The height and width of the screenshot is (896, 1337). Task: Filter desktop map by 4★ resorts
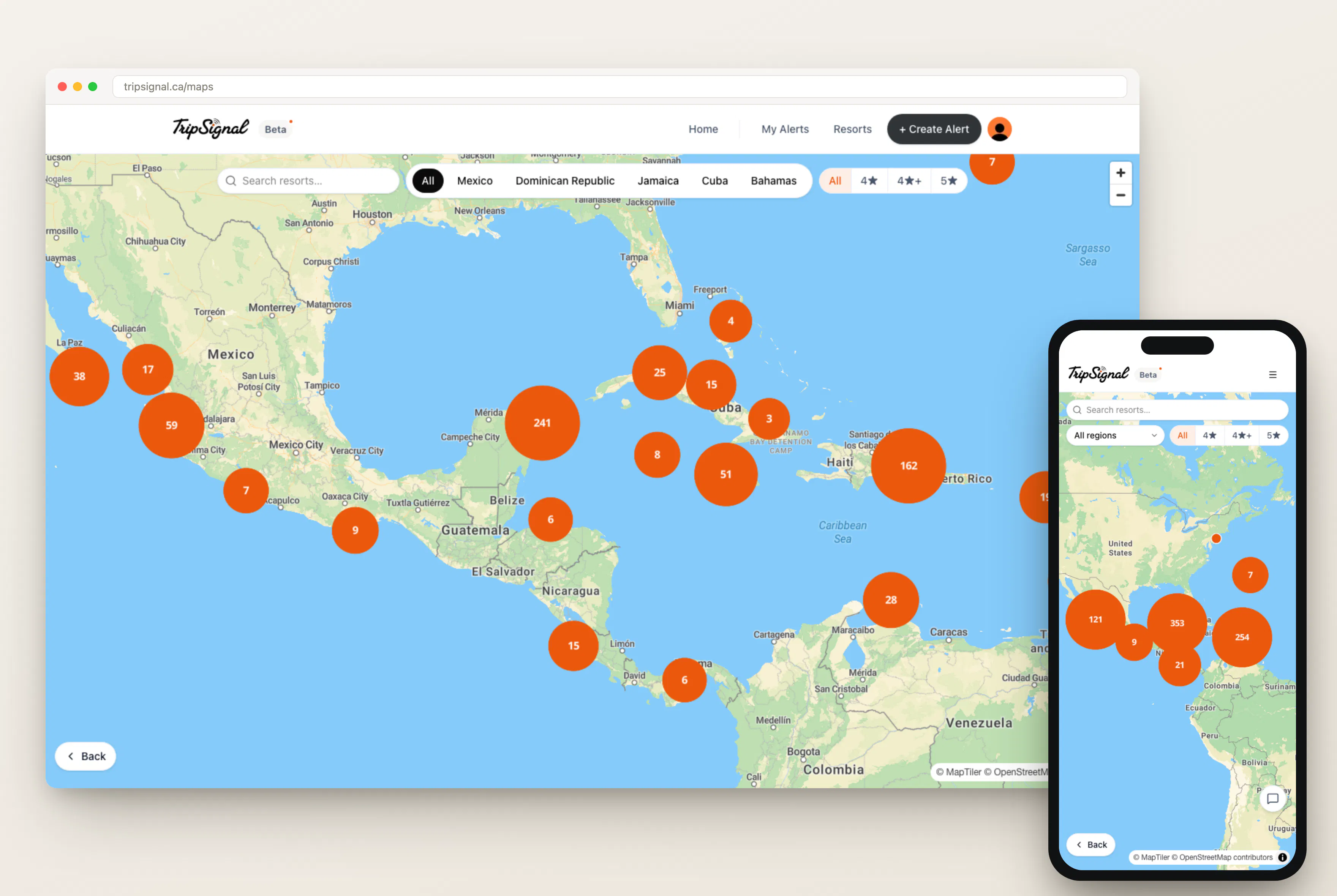tap(869, 181)
